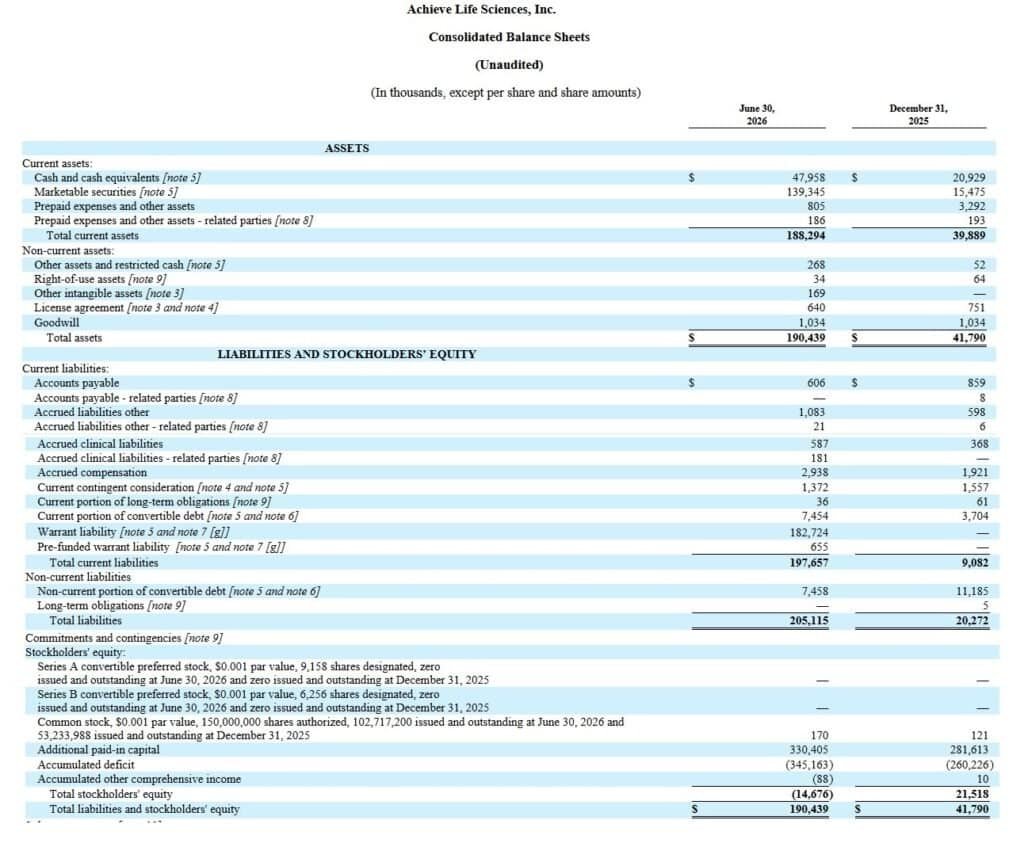Click 'Other intangible assets' value 169
The image size is (1024, 843).
click(816, 294)
